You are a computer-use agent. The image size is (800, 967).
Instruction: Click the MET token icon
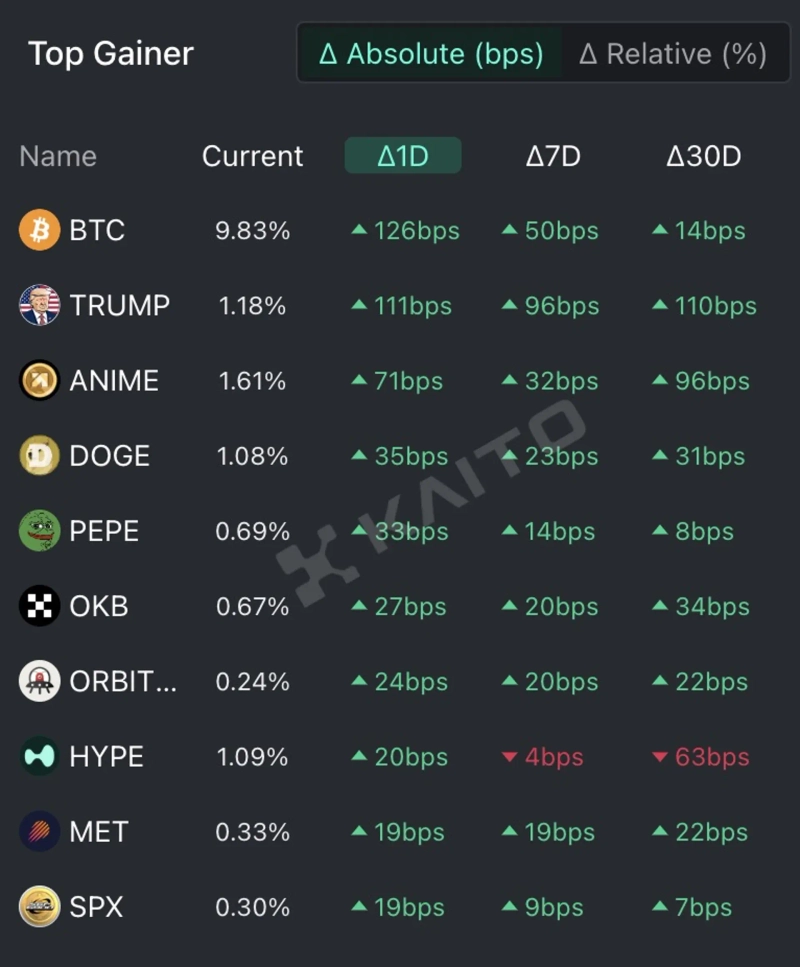coord(40,832)
